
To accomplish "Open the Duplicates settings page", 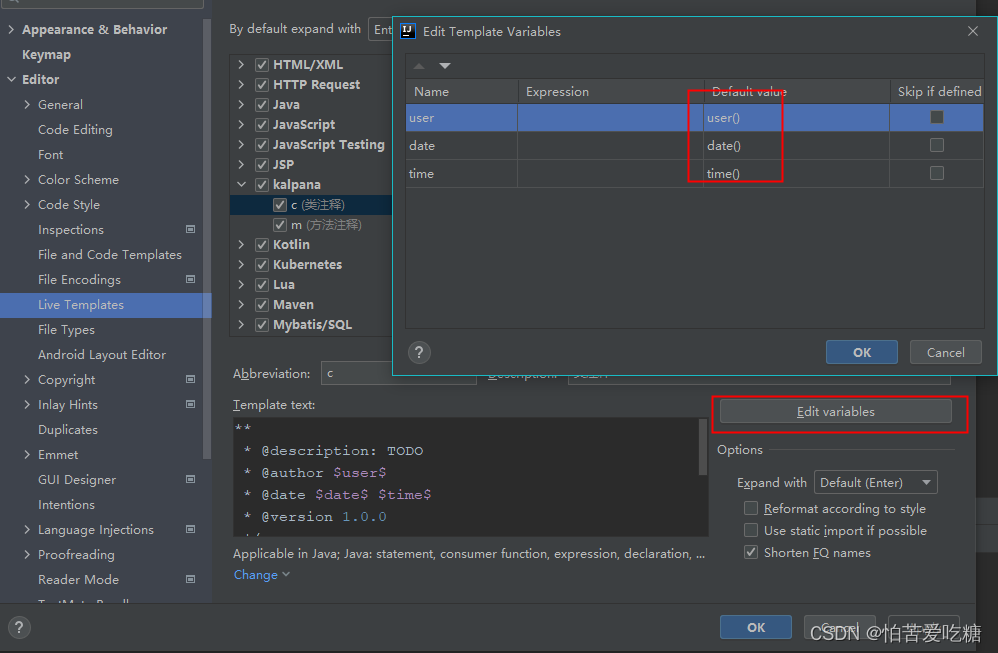I will (67, 430).
